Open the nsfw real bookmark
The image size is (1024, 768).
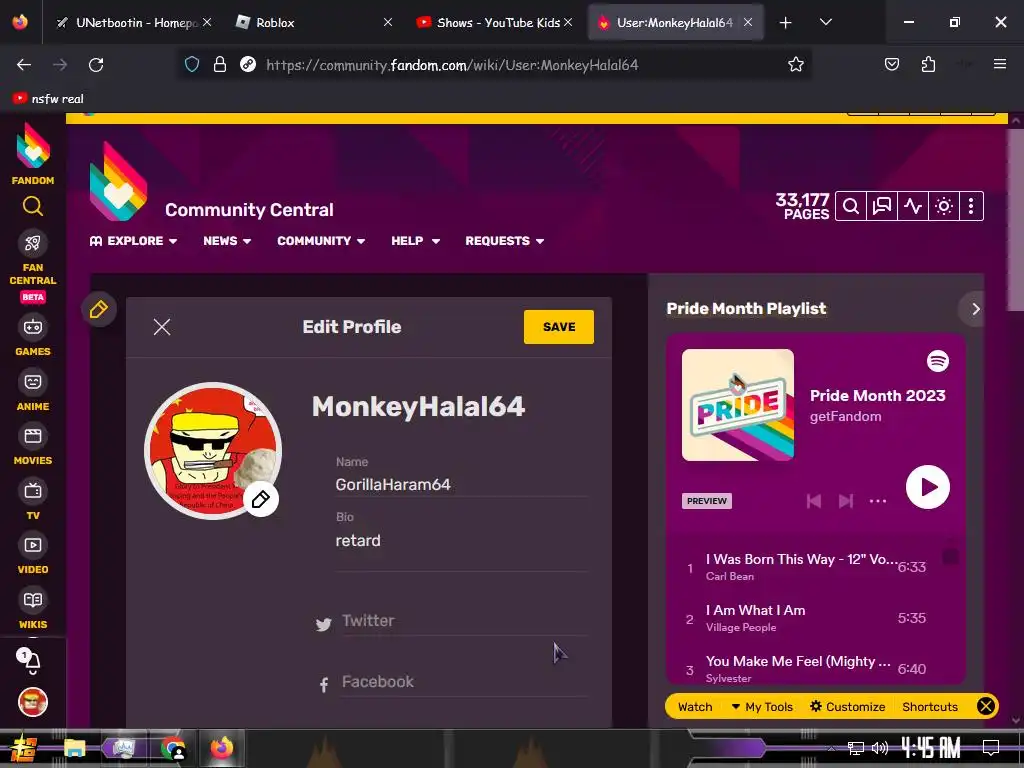[x=49, y=99]
